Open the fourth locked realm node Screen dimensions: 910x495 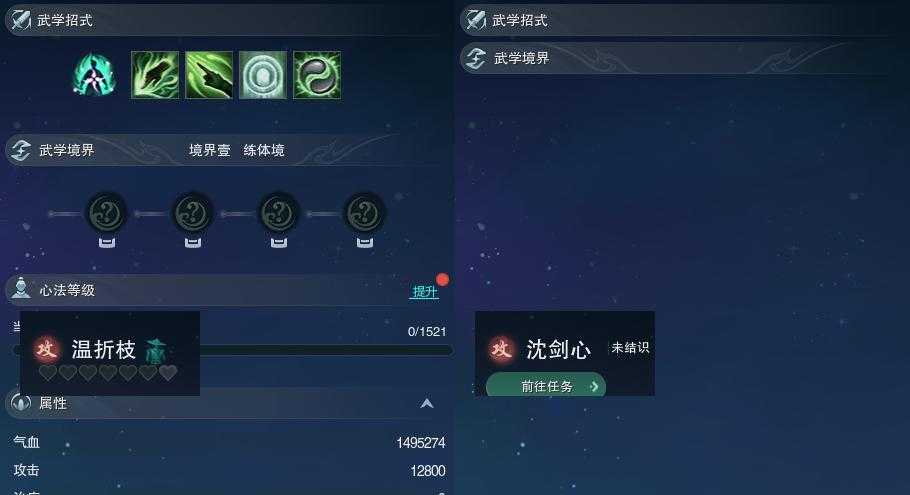point(364,214)
